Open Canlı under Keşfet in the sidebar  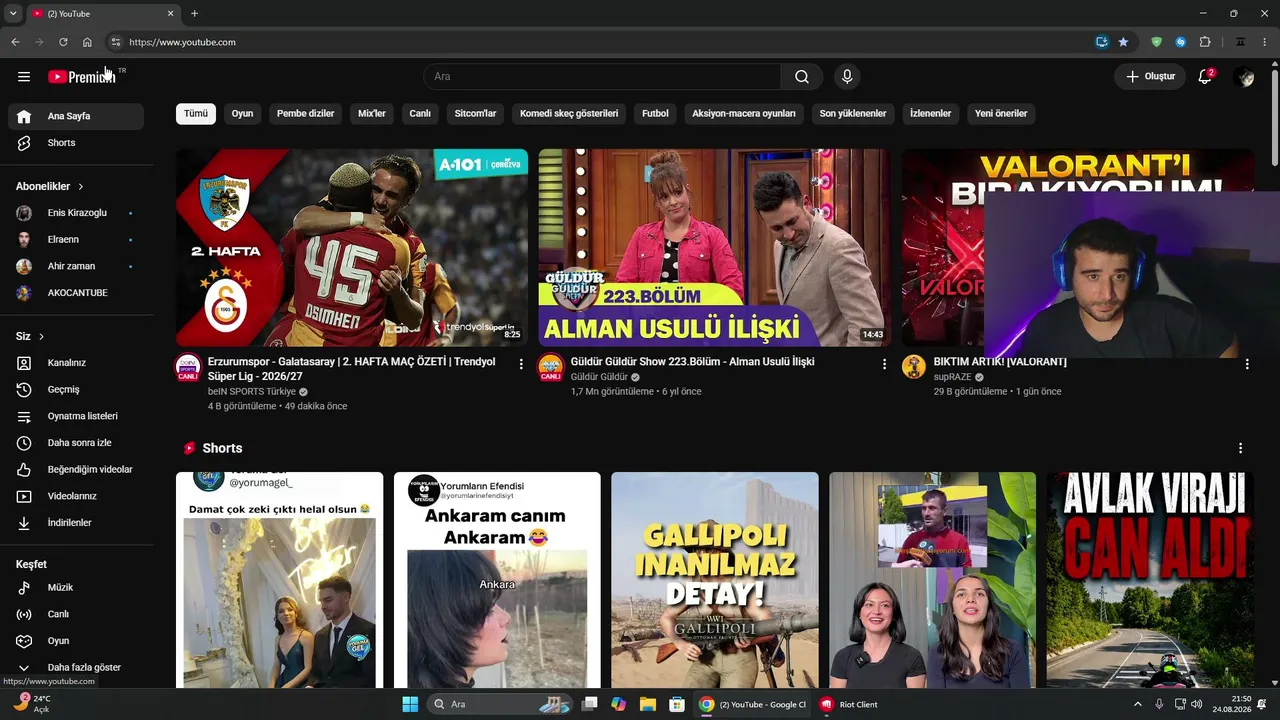click(x=76, y=614)
